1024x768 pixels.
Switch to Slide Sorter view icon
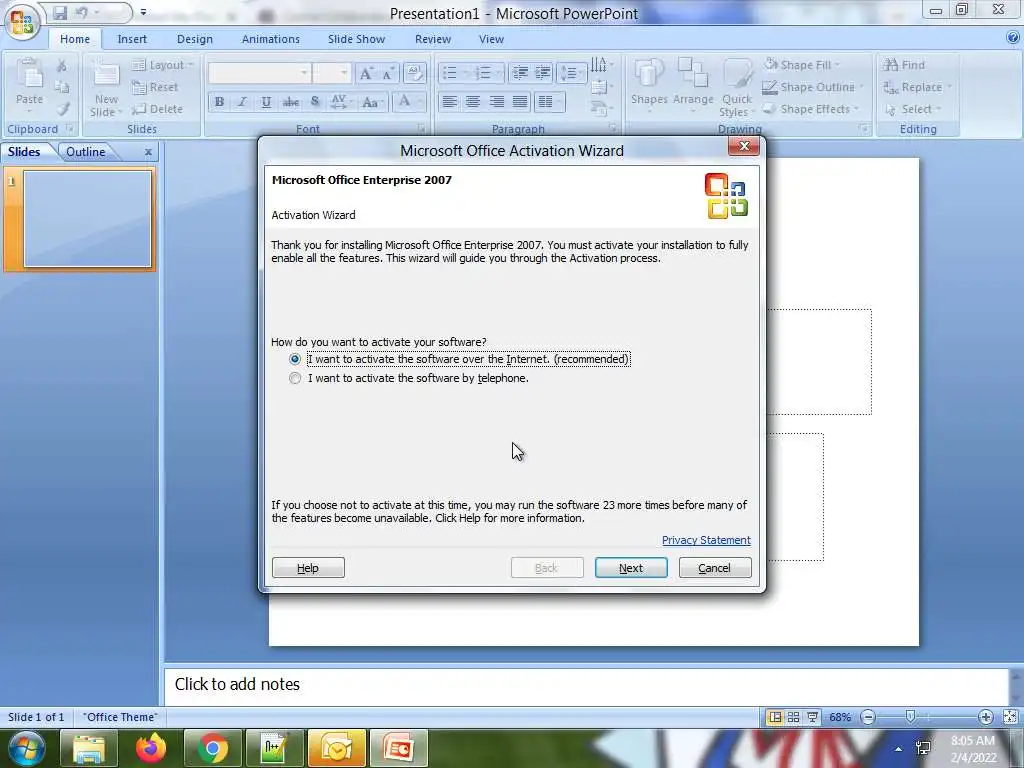coord(793,717)
